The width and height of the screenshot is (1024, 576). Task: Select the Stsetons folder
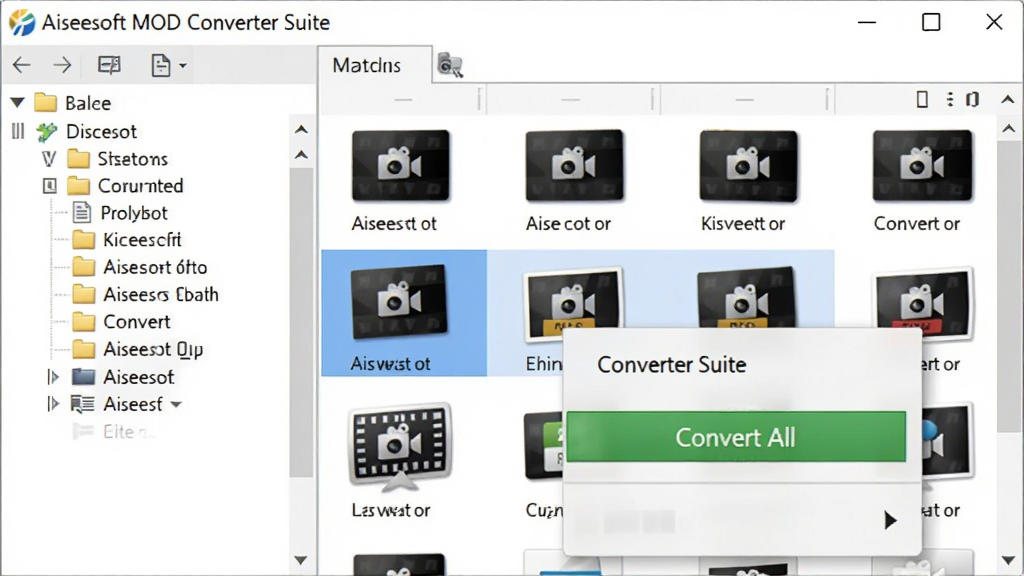click(x=117, y=159)
